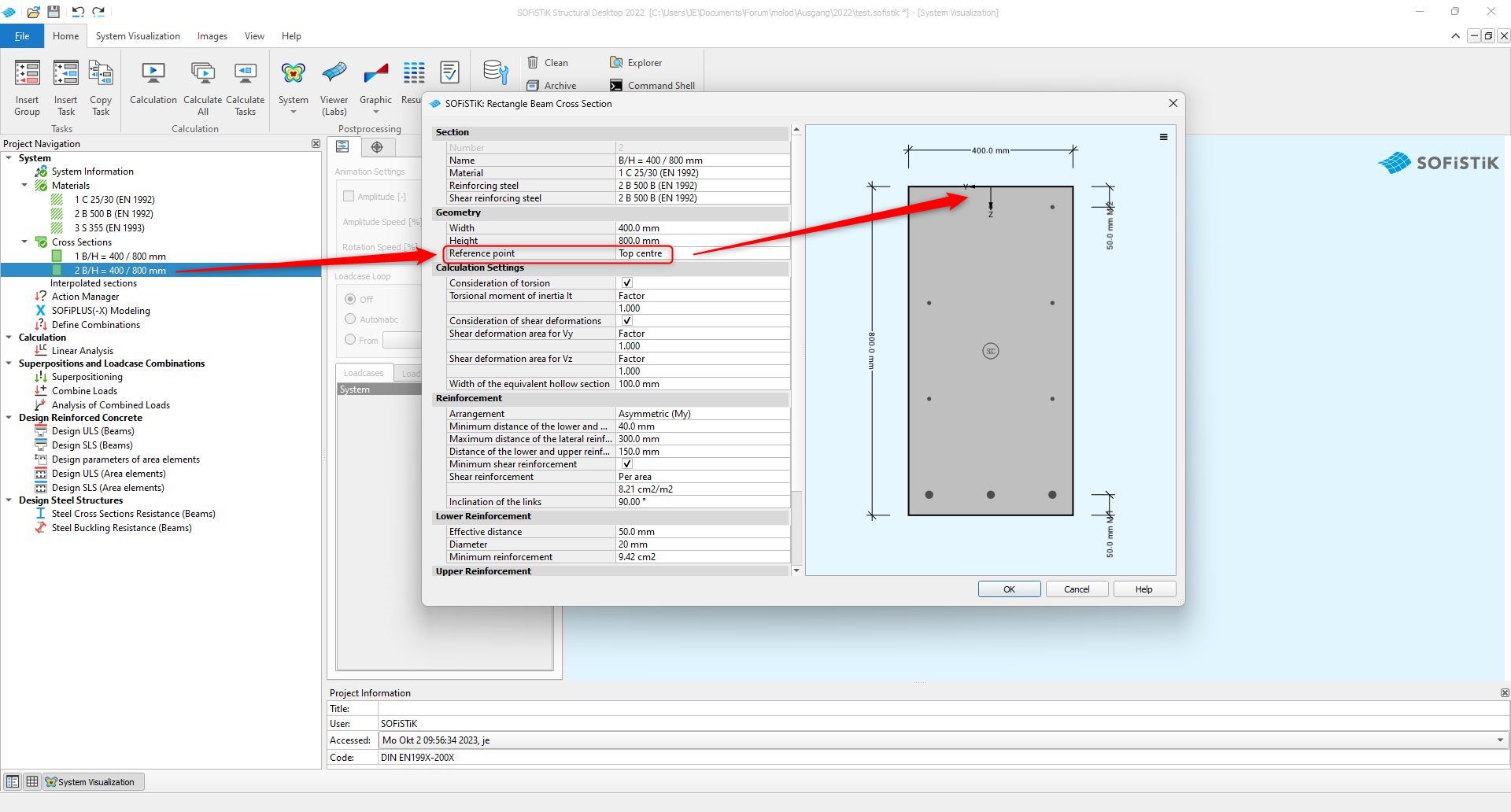The height and width of the screenshot is (812, 1511).
Task: Open the hamburger menu in section preview
Action: coord(1163,137)
